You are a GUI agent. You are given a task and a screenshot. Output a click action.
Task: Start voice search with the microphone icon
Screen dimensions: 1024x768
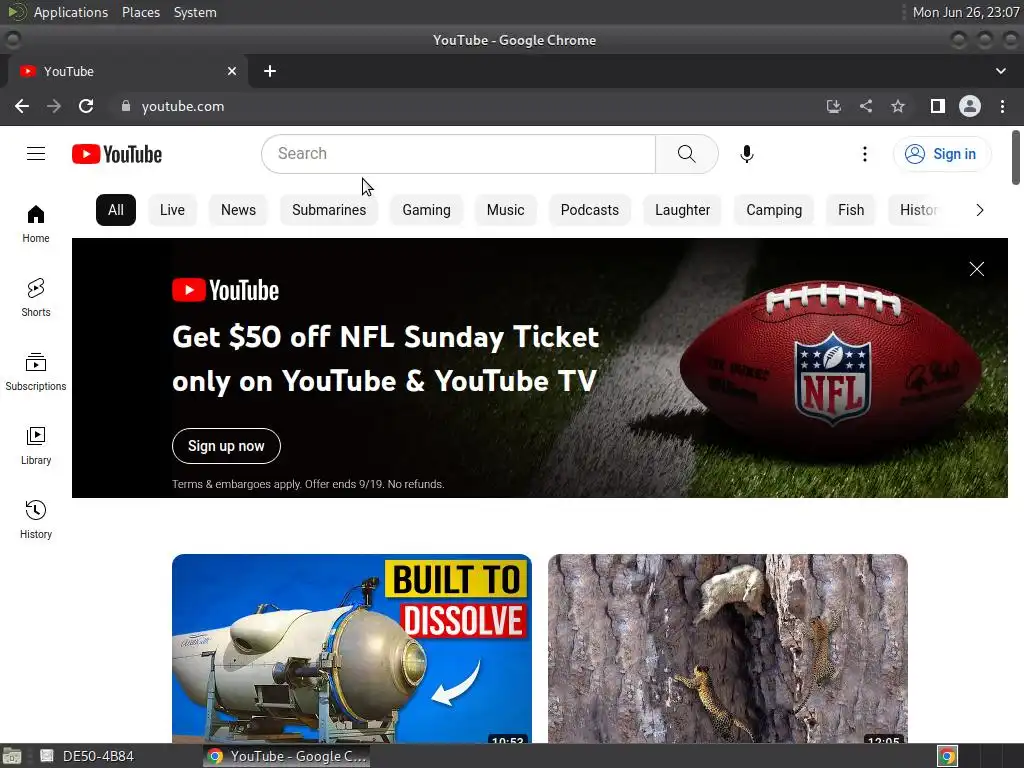tap(746, 154)
